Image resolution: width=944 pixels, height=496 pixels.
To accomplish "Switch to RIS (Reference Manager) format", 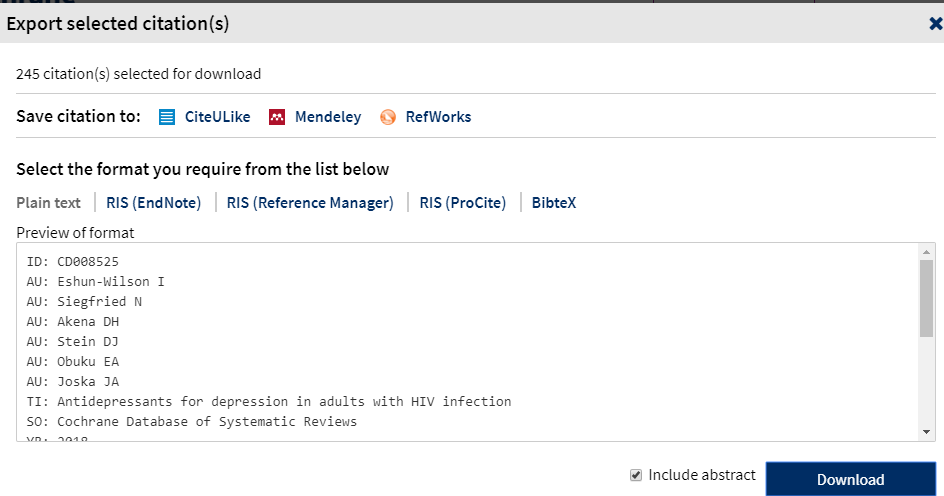I will click(310, 203).
